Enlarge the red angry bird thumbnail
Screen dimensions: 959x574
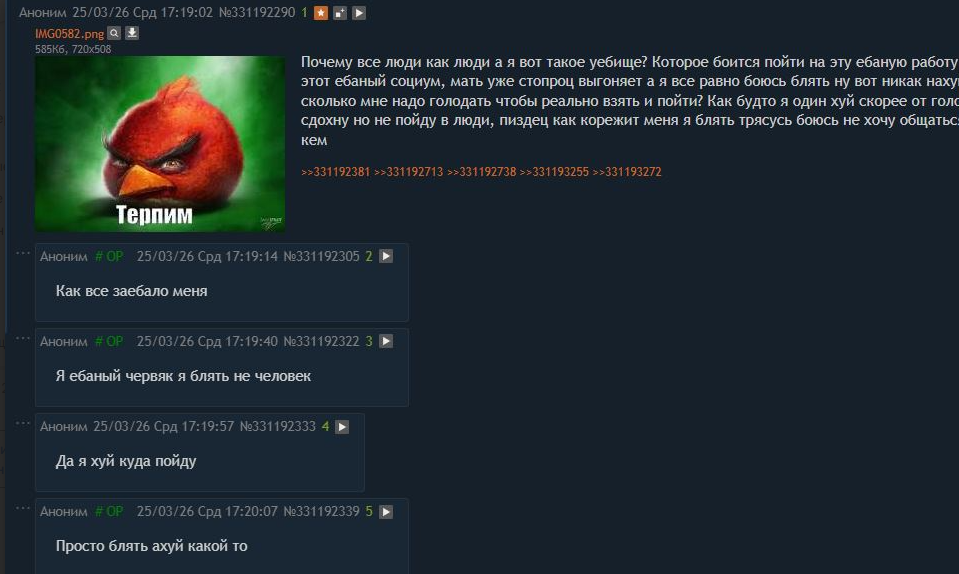coord(160,144)
